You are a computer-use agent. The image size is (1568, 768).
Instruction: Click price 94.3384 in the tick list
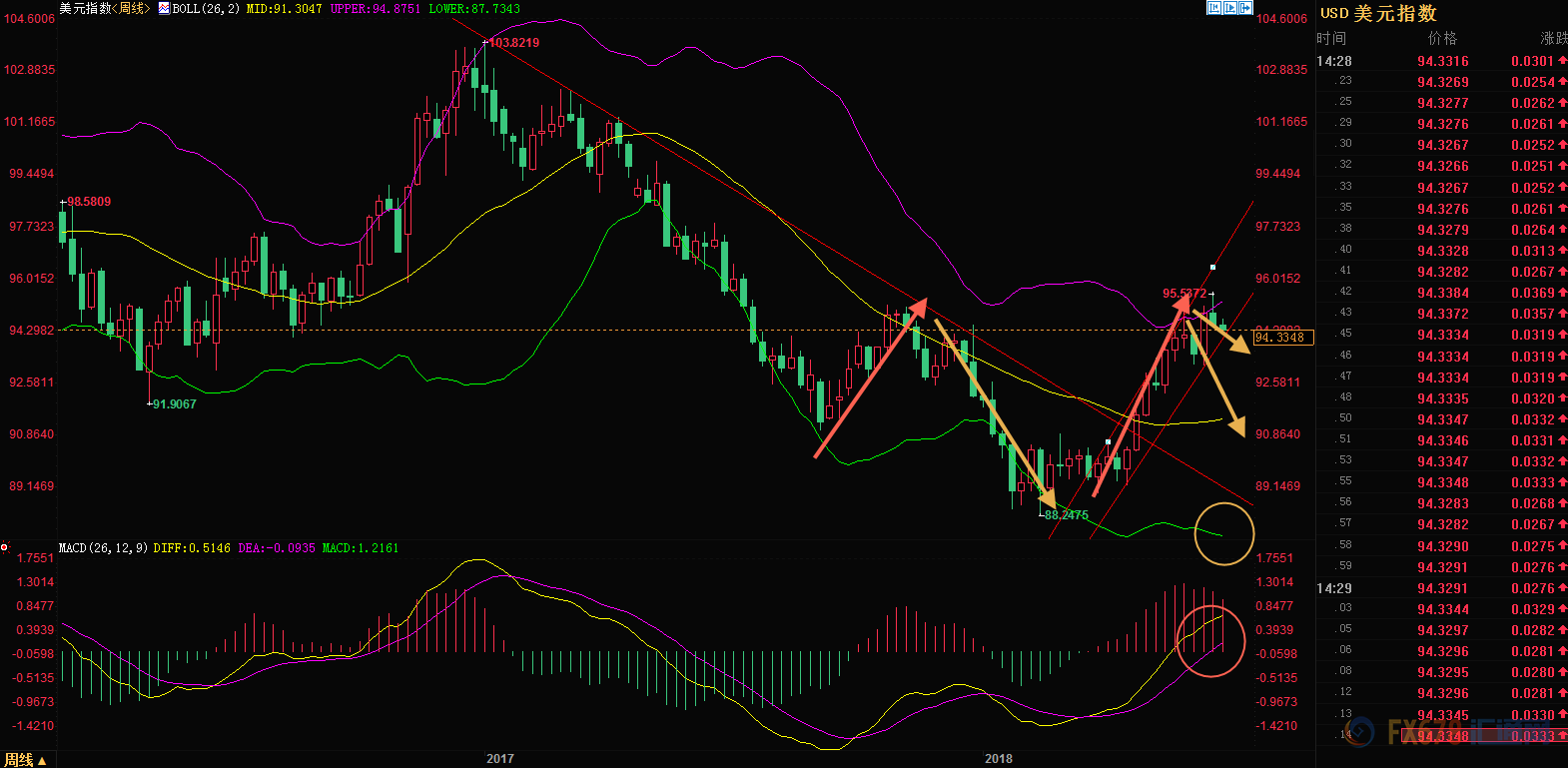tap(1443, 293)
